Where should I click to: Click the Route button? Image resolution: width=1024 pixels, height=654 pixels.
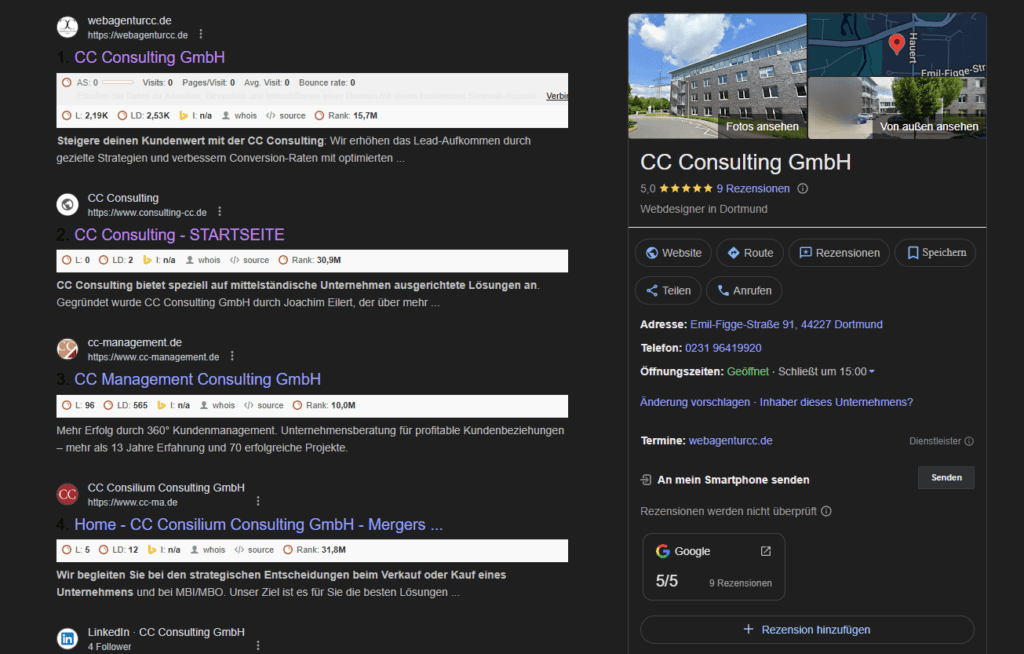click(x=750, y=253)
